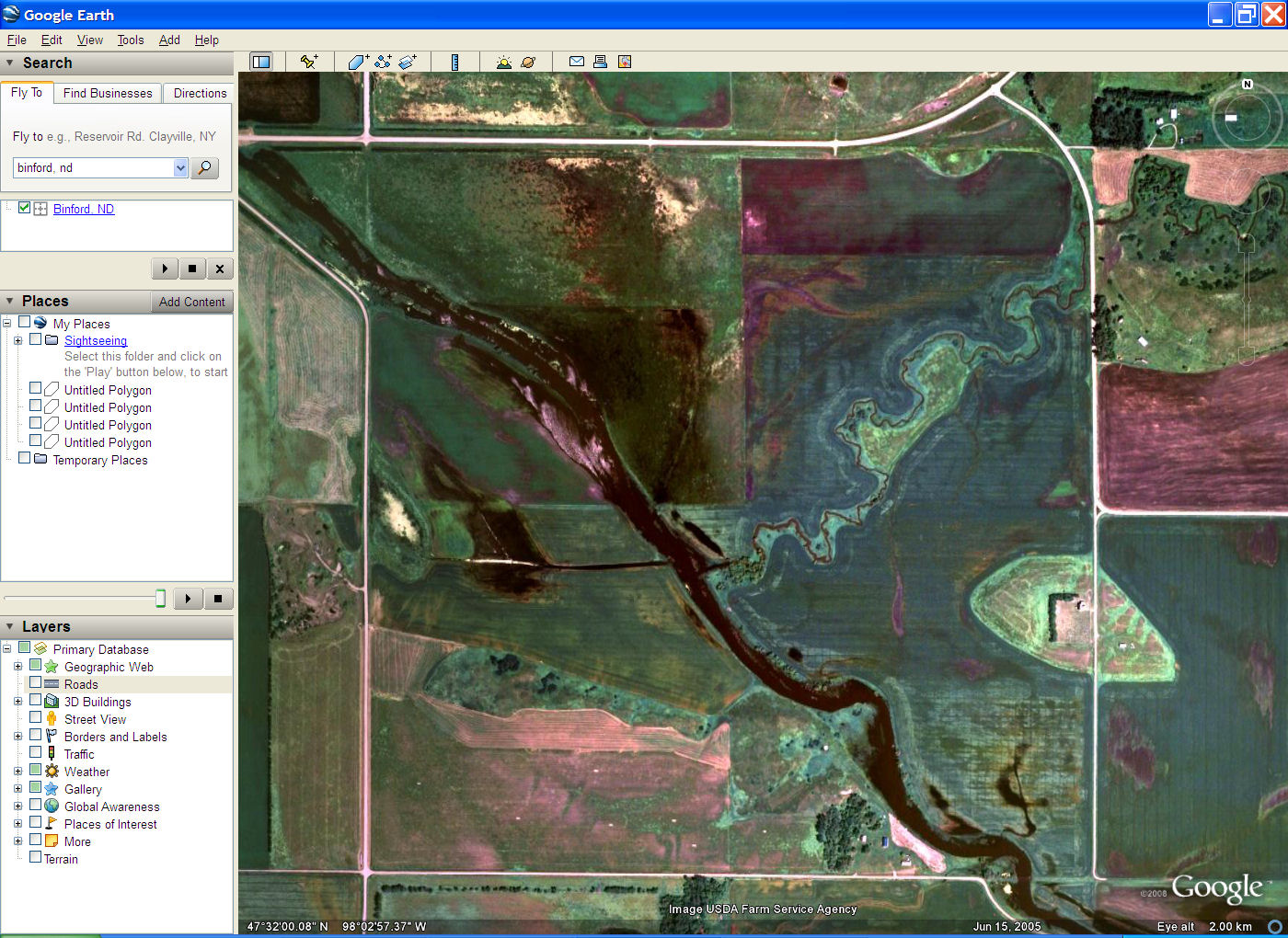Screen dimensions: 1288x938
Task: Click the Google Earth title bar icon
Action: tap(11, 14)
